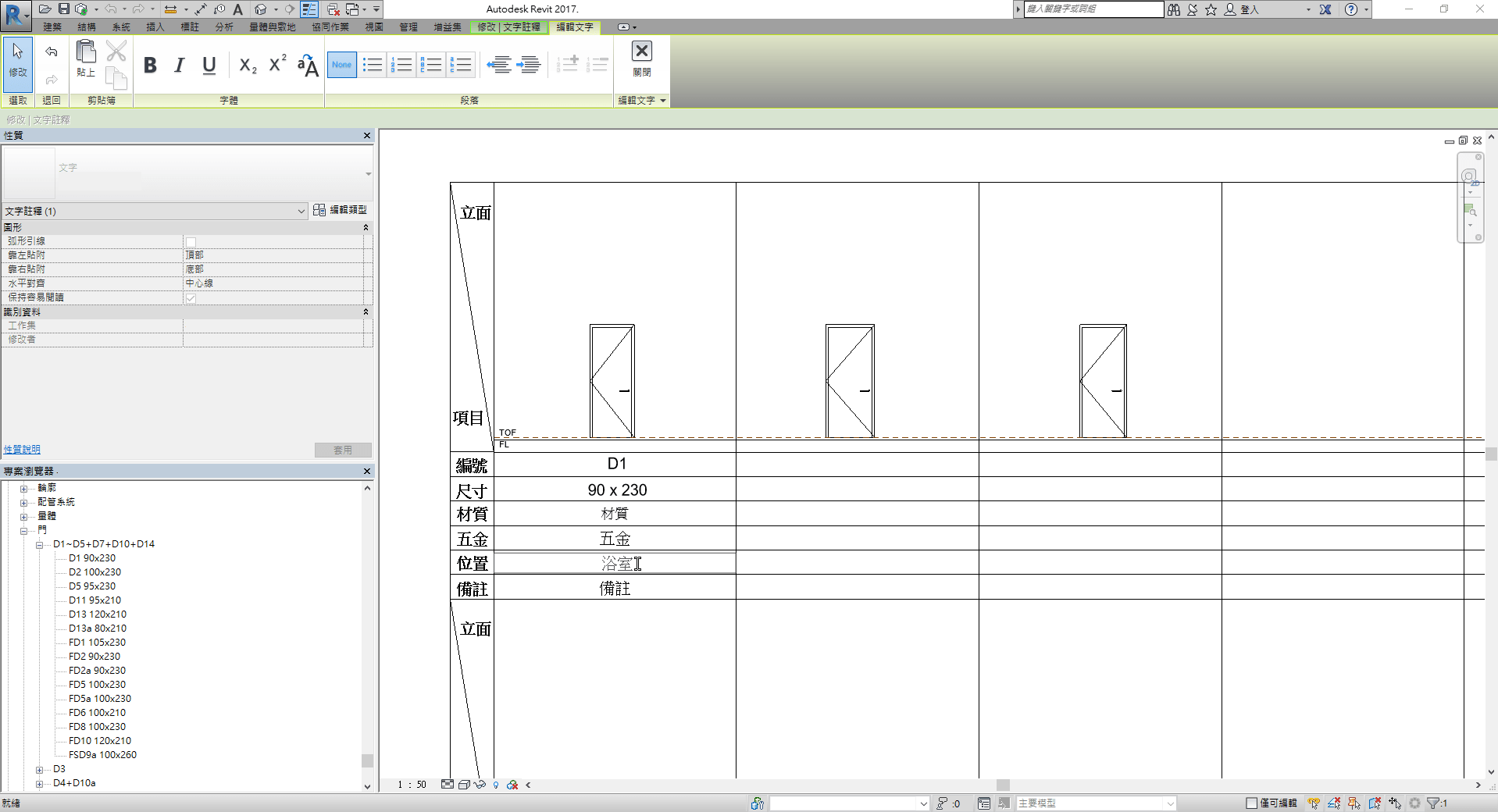Open the Visual Style control
Image resolution: width=1498 pixels, height=812 pixels.
tap(464, 785)
